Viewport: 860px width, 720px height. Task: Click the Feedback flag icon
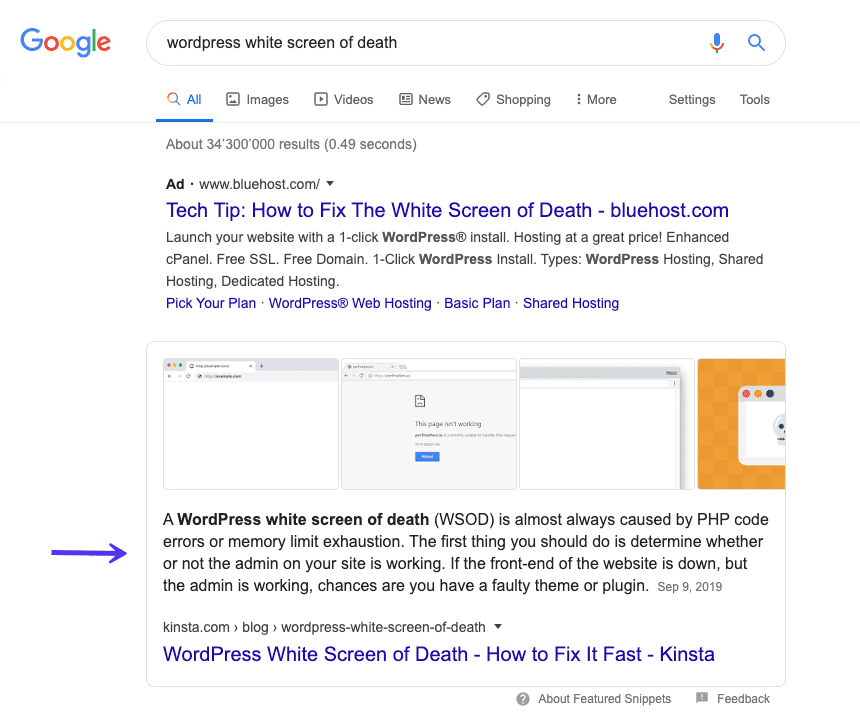point(702,698)
